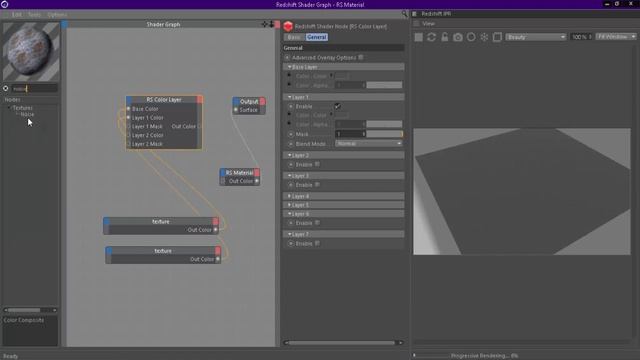Click the material preview sphere thumbnail
640x360 pixels.
coord(31,52)
